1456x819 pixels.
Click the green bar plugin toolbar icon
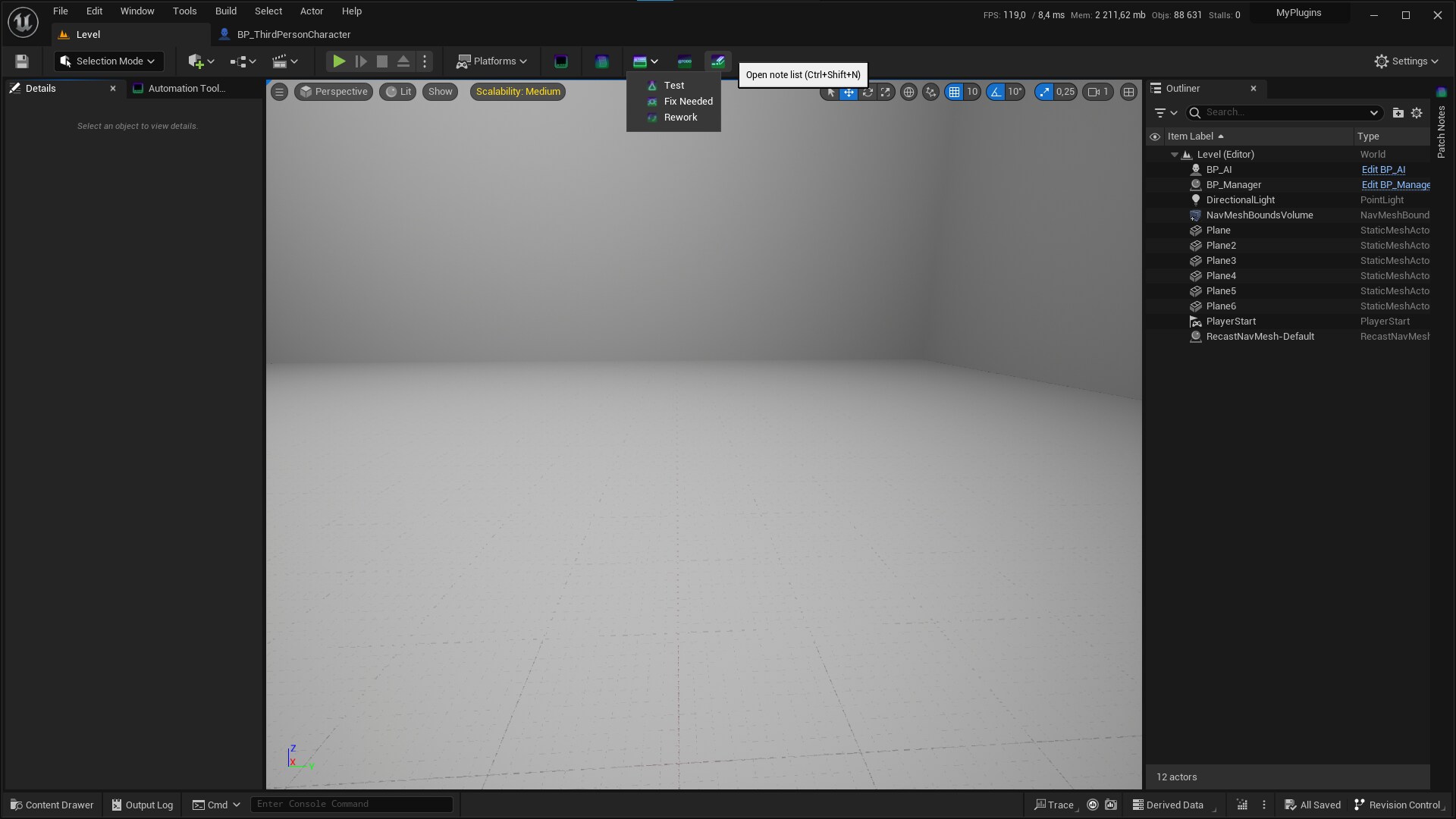pyautogui.click(x=685, y=61)
